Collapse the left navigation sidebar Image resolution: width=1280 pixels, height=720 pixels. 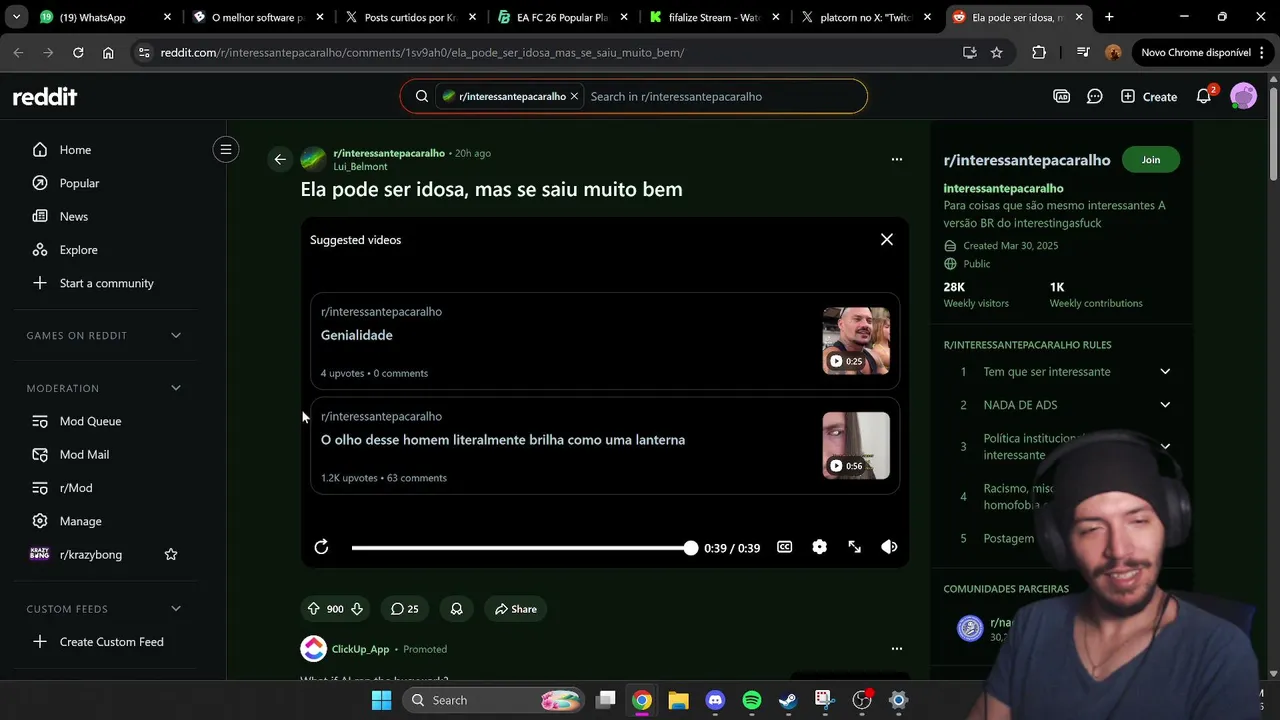(226, 150)
